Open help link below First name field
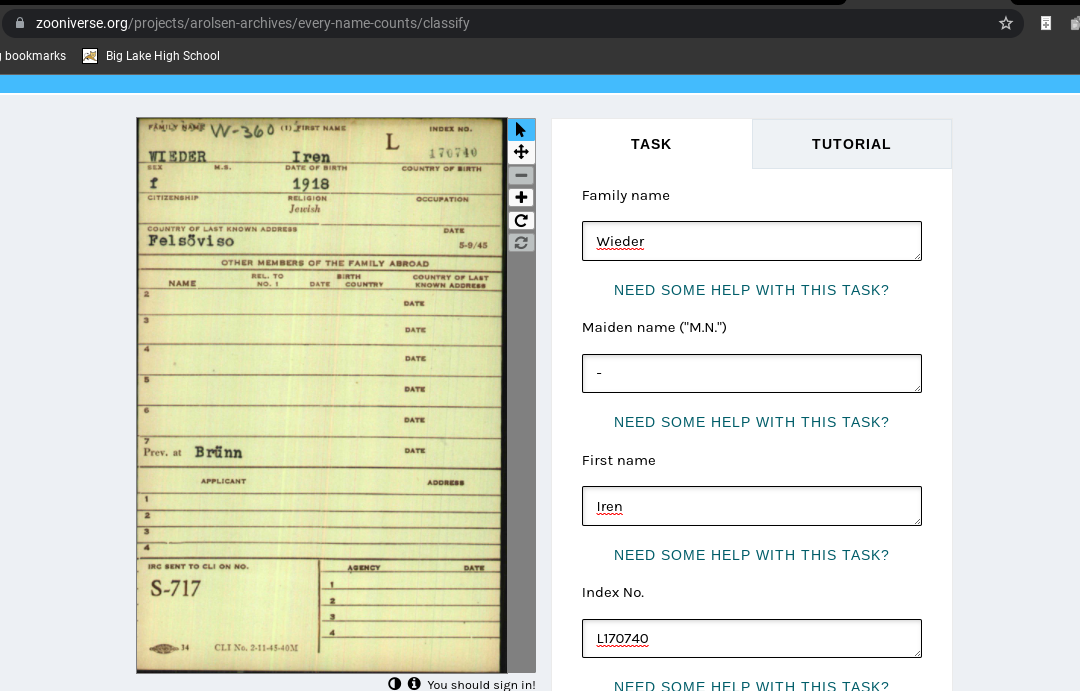 (751, 555)
